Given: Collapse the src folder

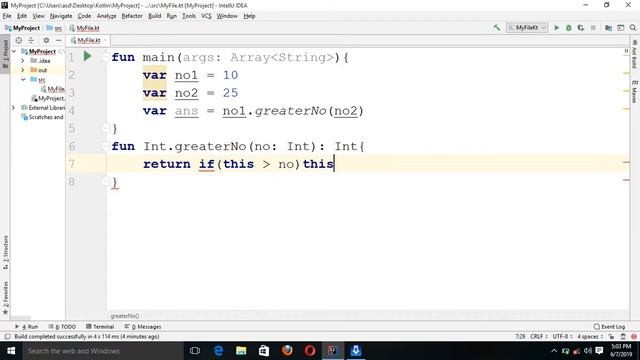Looking at the screenshot, I should [x=23, y=80].
